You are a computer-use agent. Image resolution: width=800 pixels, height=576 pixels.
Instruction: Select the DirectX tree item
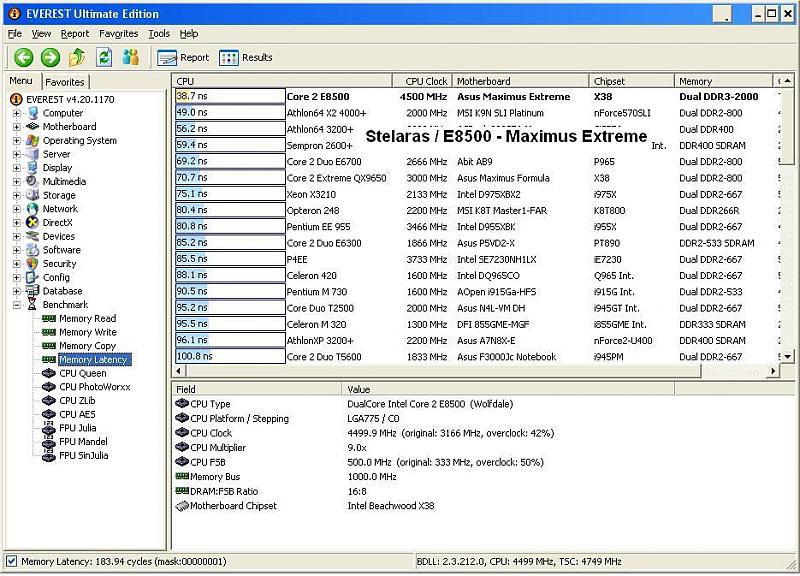(x=58, y=222)
